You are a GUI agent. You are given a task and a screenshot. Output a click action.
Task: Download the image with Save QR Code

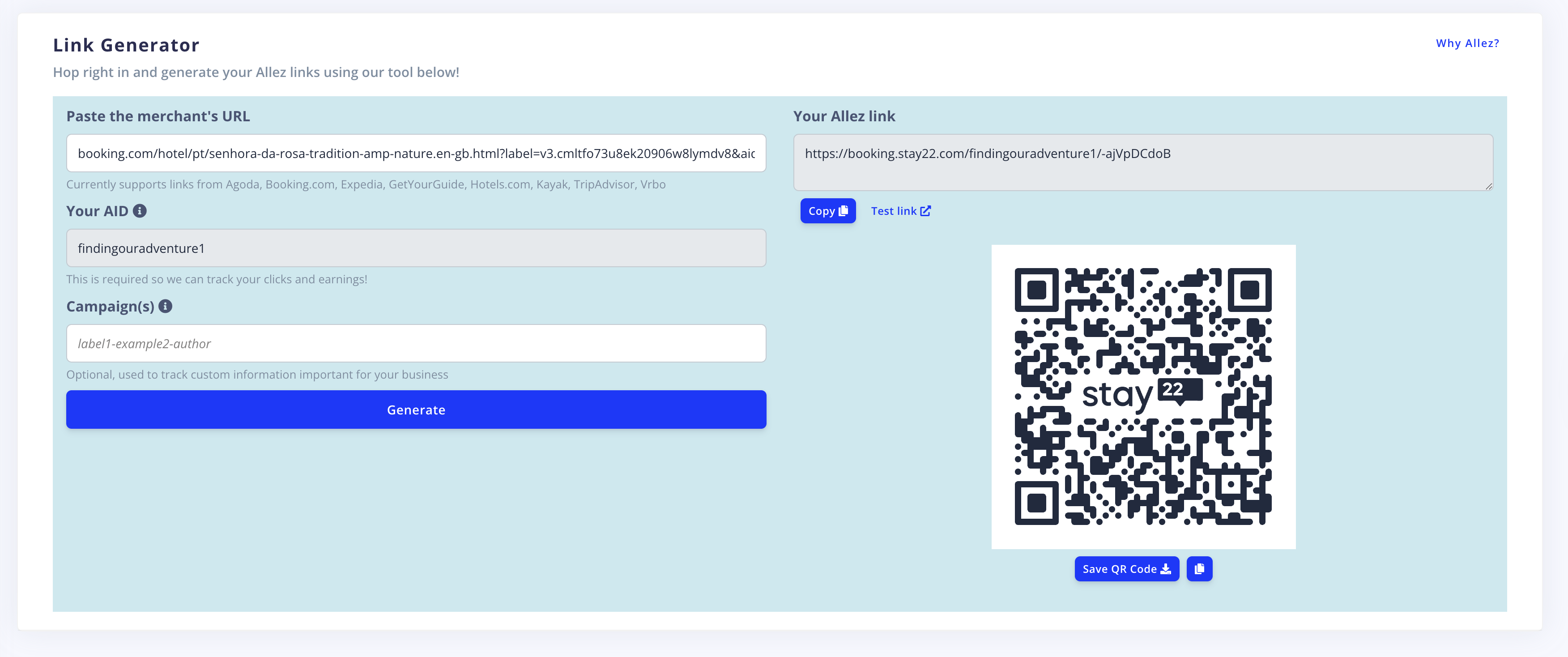click(x=1126, y=569)
